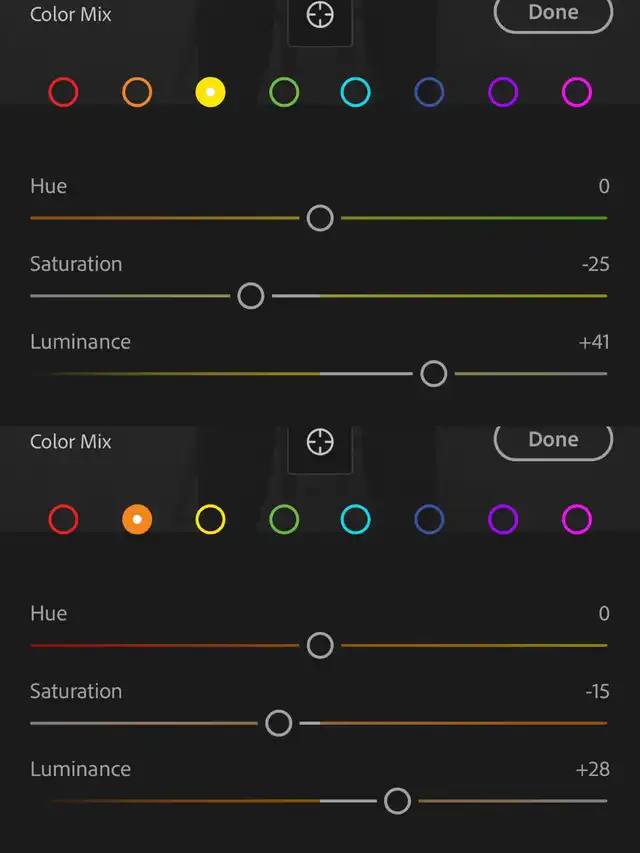Select the magenta color circle in top panel
640x853 pixels.
pos(577,92)
